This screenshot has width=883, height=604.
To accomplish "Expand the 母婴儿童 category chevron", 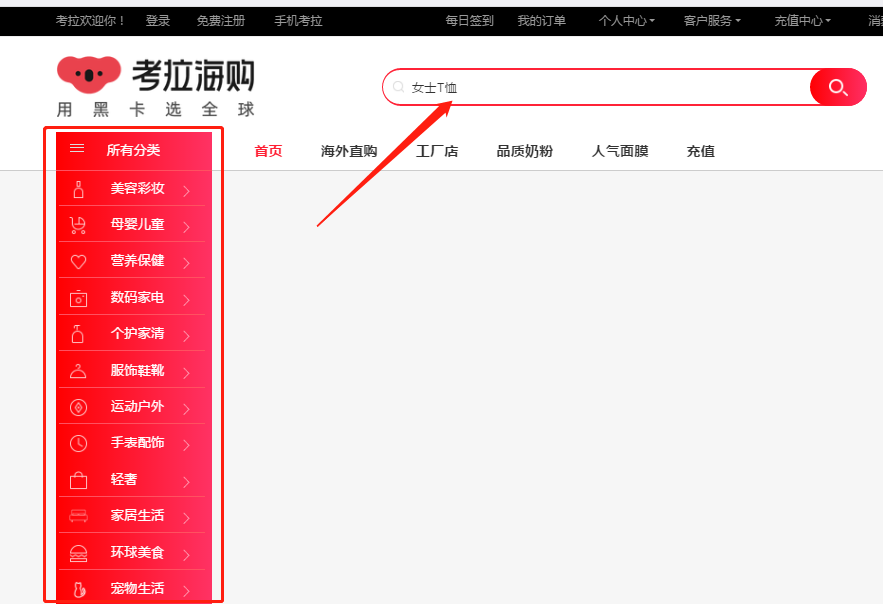I will pyautogui.click(x=186, y=227).
